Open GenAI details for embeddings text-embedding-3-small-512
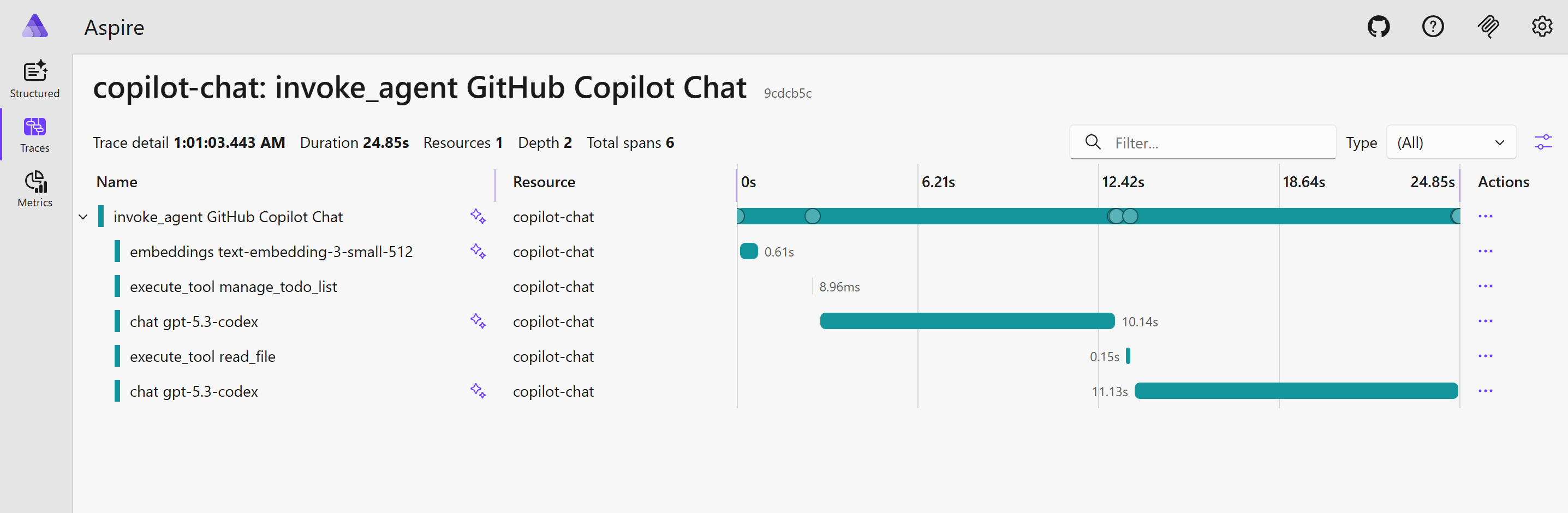Viewport: 1568px width, 513px height. tap(479, 252)
